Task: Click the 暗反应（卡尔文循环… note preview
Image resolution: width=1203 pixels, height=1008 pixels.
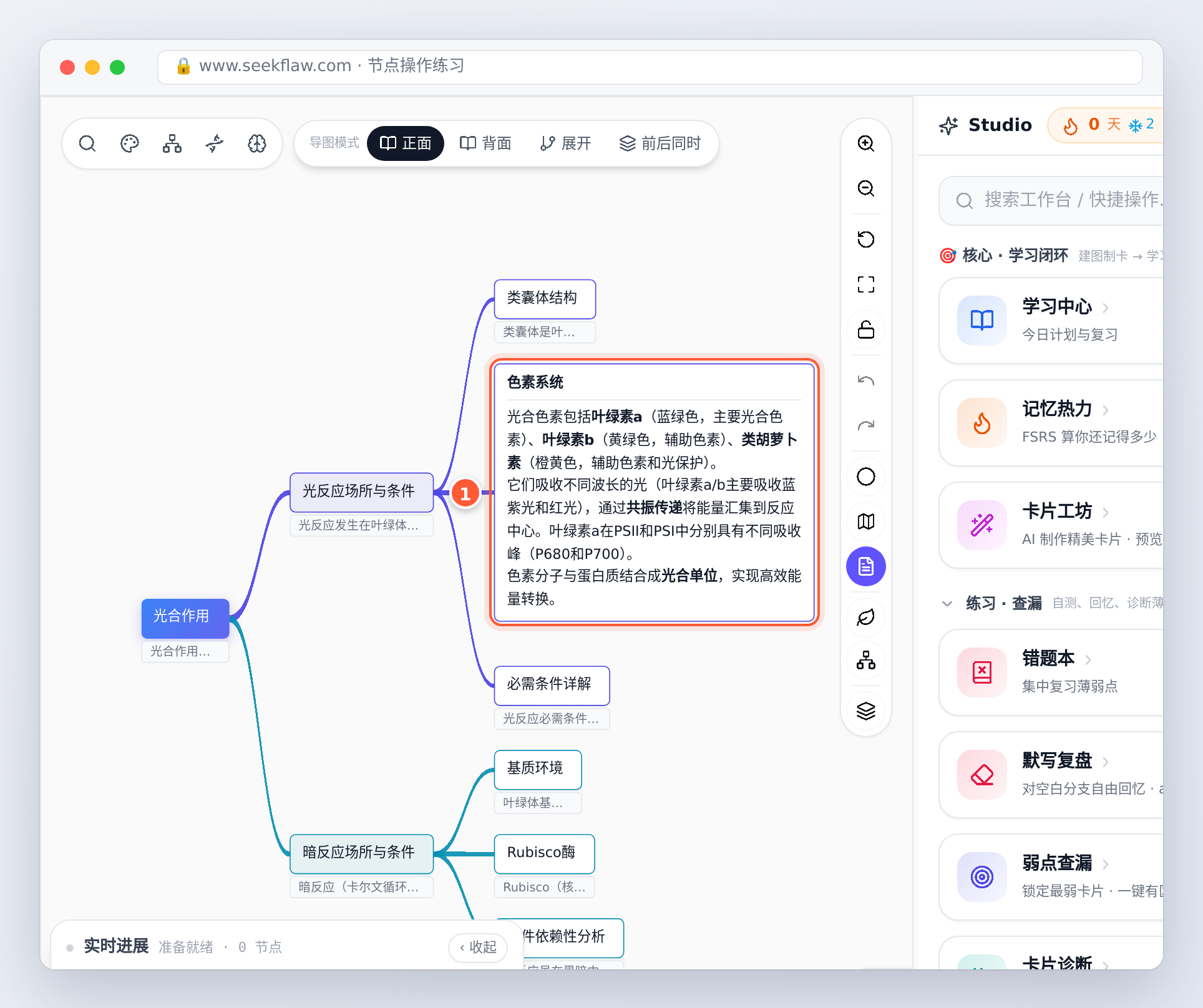Action: coord(361,887)
